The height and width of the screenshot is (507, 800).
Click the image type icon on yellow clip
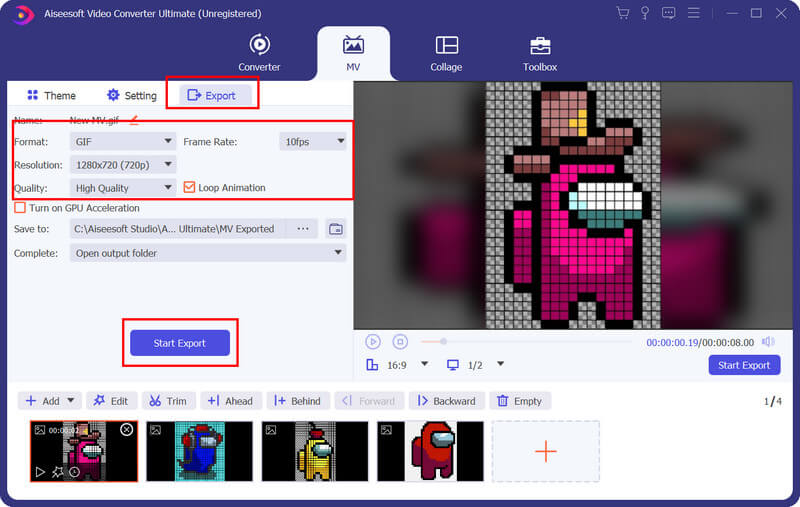270,430
